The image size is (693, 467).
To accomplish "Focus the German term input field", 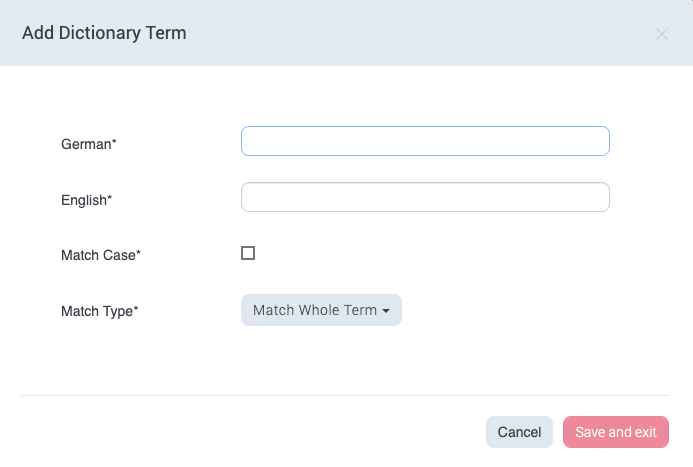I will point(425,141).
